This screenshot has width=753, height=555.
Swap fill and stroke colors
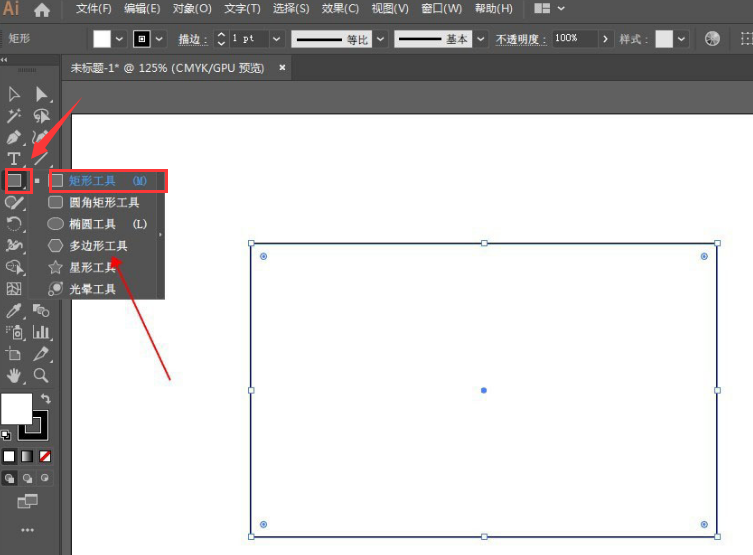tap(45, 399)
